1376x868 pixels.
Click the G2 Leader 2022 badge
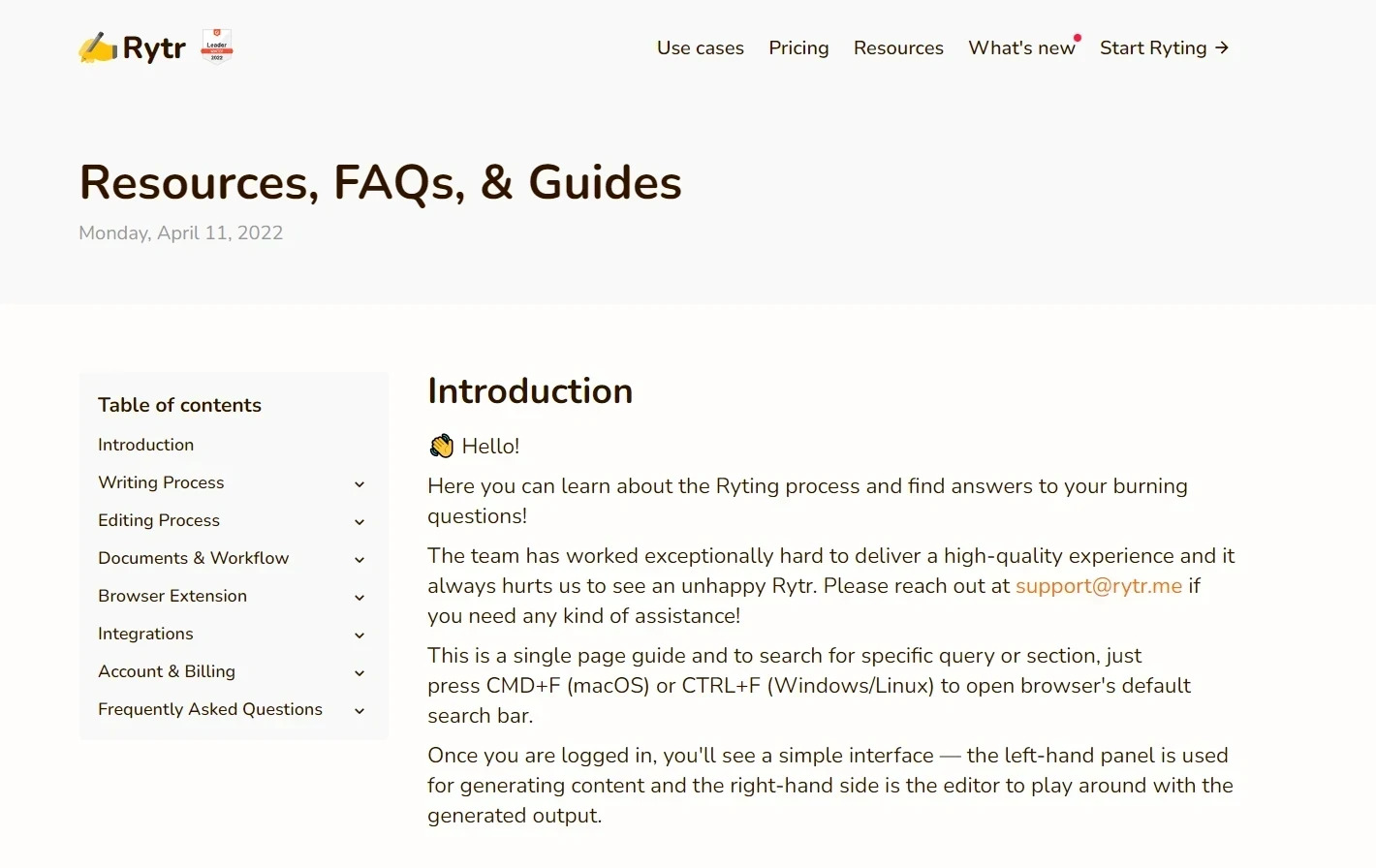(217, 46)
